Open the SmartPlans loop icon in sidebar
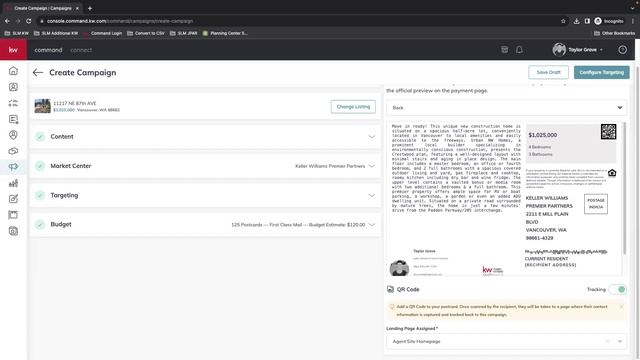 (13, 151)
